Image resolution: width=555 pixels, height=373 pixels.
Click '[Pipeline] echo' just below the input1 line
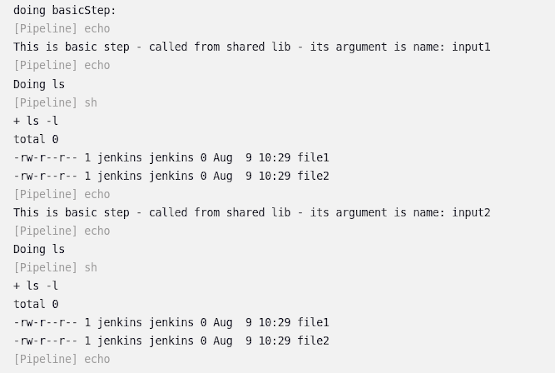(62, 65)
